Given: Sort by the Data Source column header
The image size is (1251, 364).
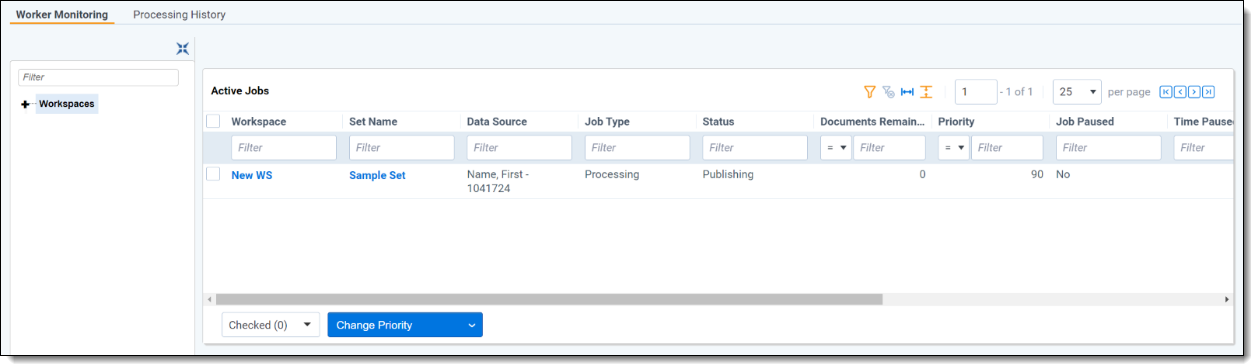Looking at the screenshot, I should tap(497, 122).
